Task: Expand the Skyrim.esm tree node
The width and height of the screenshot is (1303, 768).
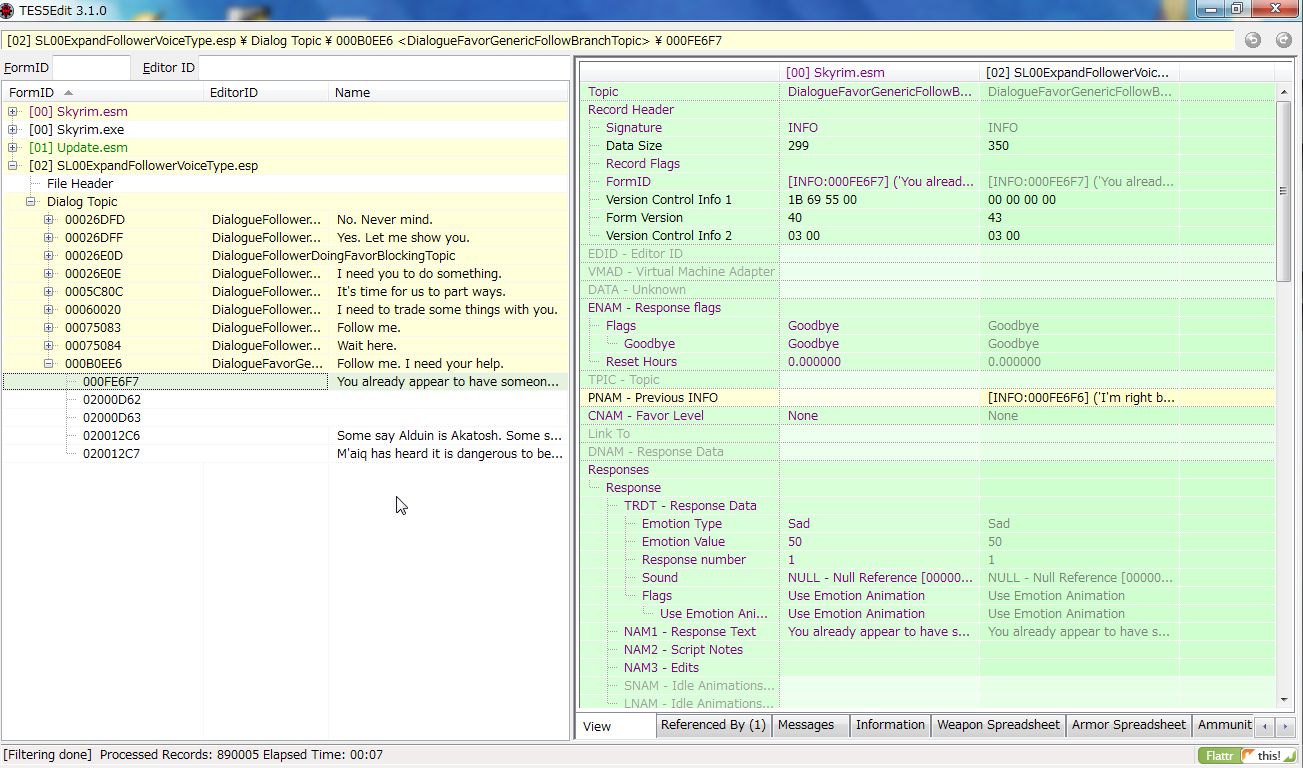Action: click(13, 112)
